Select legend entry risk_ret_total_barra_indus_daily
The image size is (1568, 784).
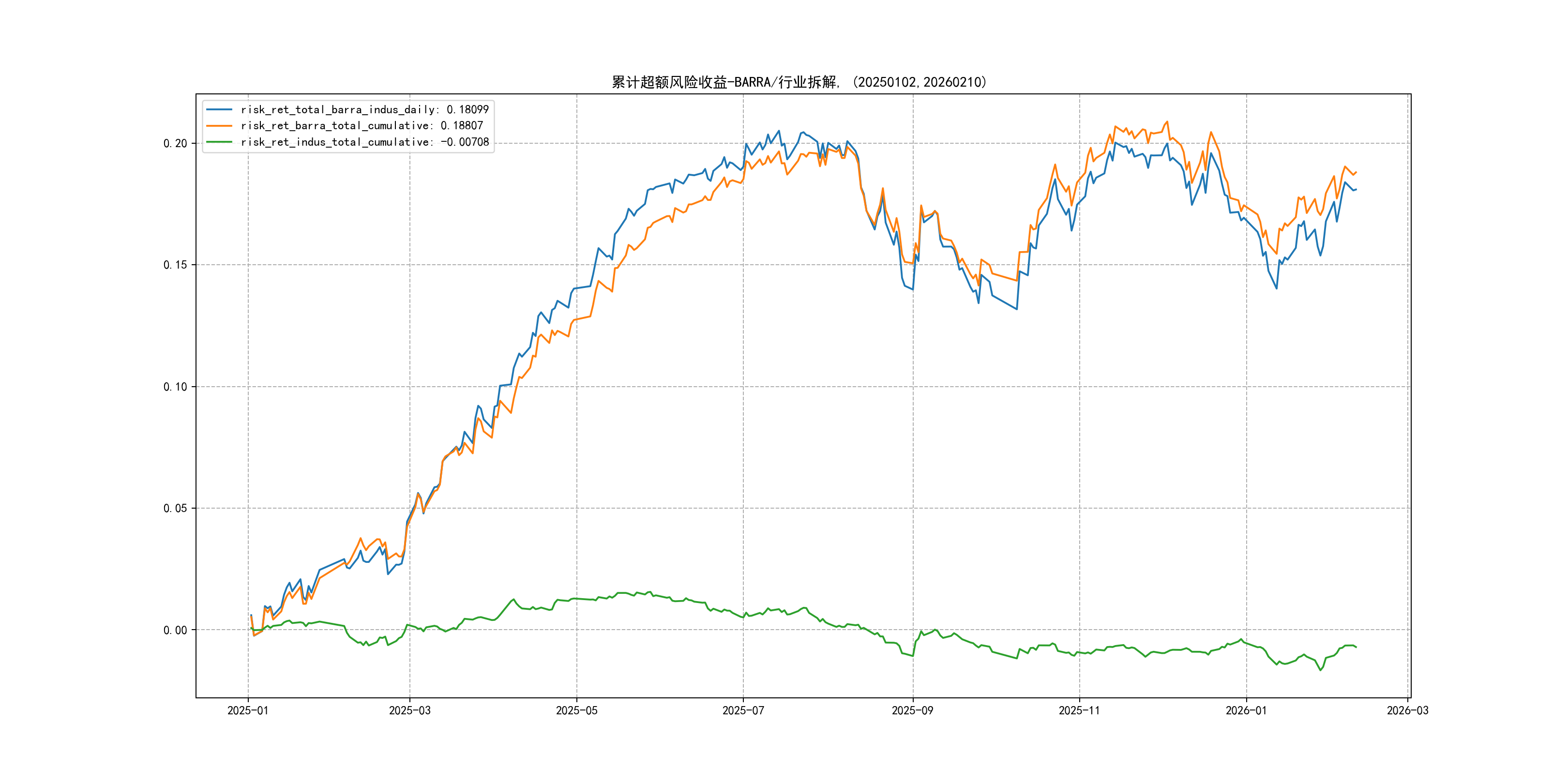[364, 109]
